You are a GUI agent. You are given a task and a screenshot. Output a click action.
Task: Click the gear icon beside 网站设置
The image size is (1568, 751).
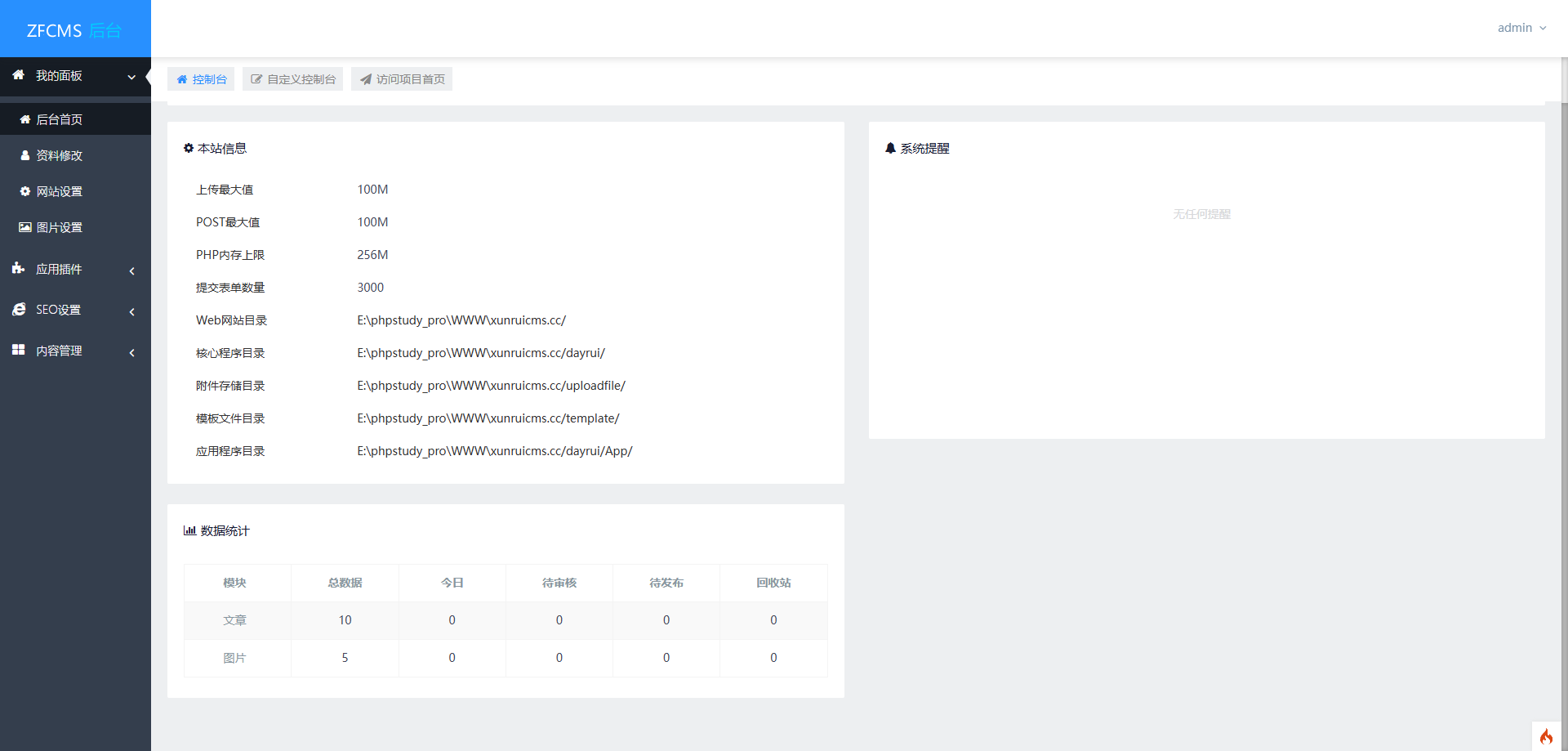coord(25,191)
